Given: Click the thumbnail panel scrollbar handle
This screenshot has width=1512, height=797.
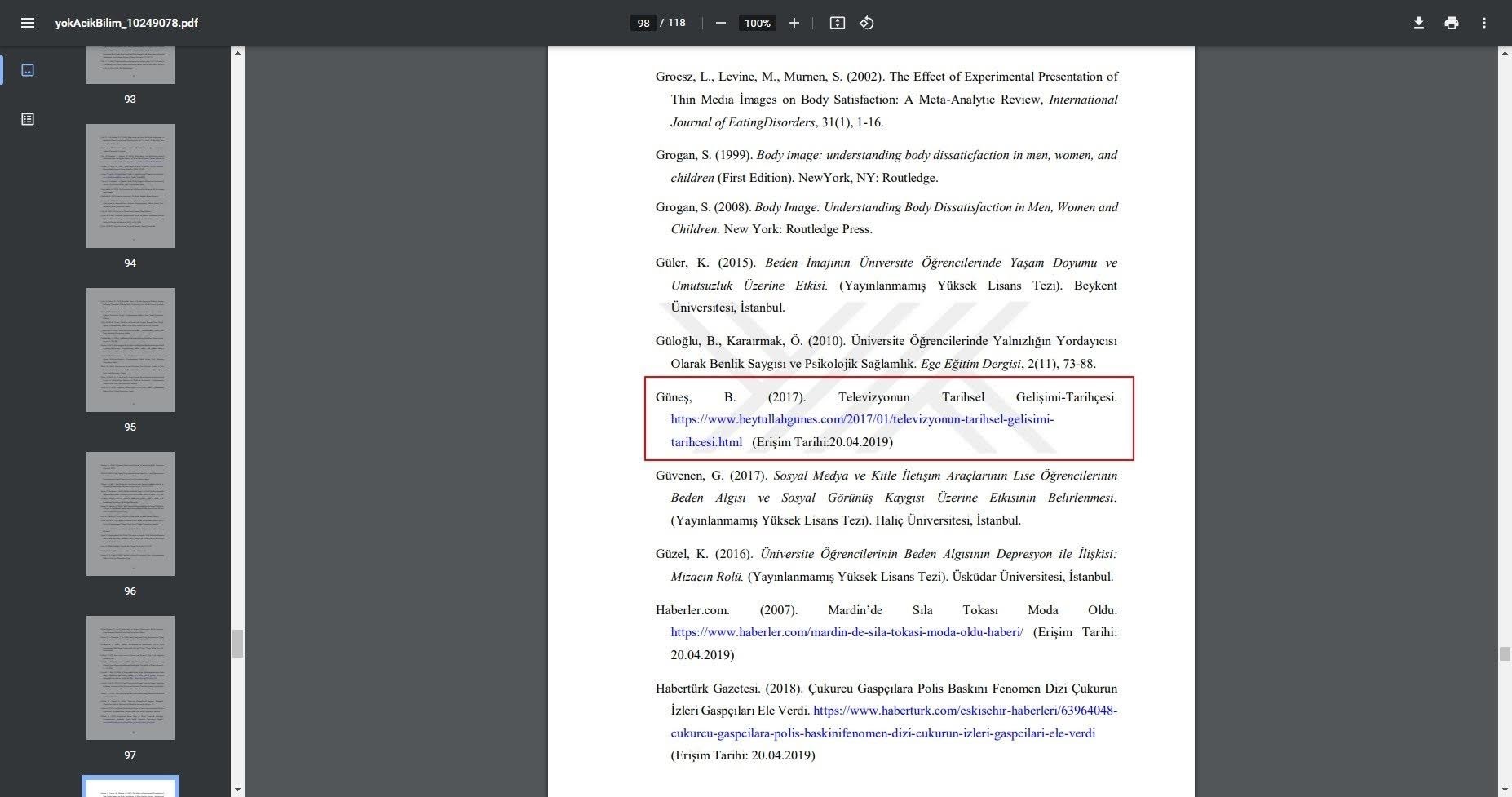Looking at the screenshot, I should pyautogui.click(x=237, y=644).
